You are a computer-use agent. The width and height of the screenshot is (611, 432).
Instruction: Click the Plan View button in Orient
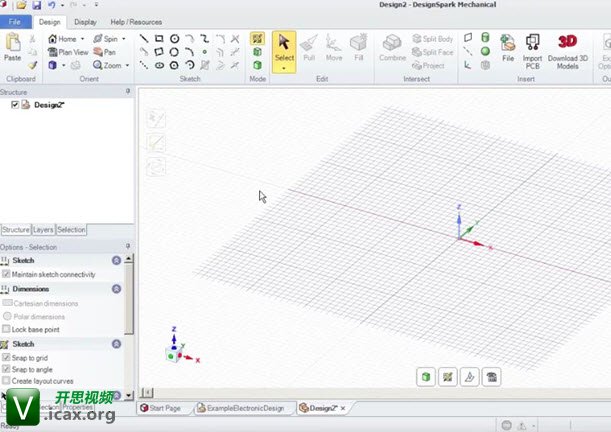click(x=68, y=52)
